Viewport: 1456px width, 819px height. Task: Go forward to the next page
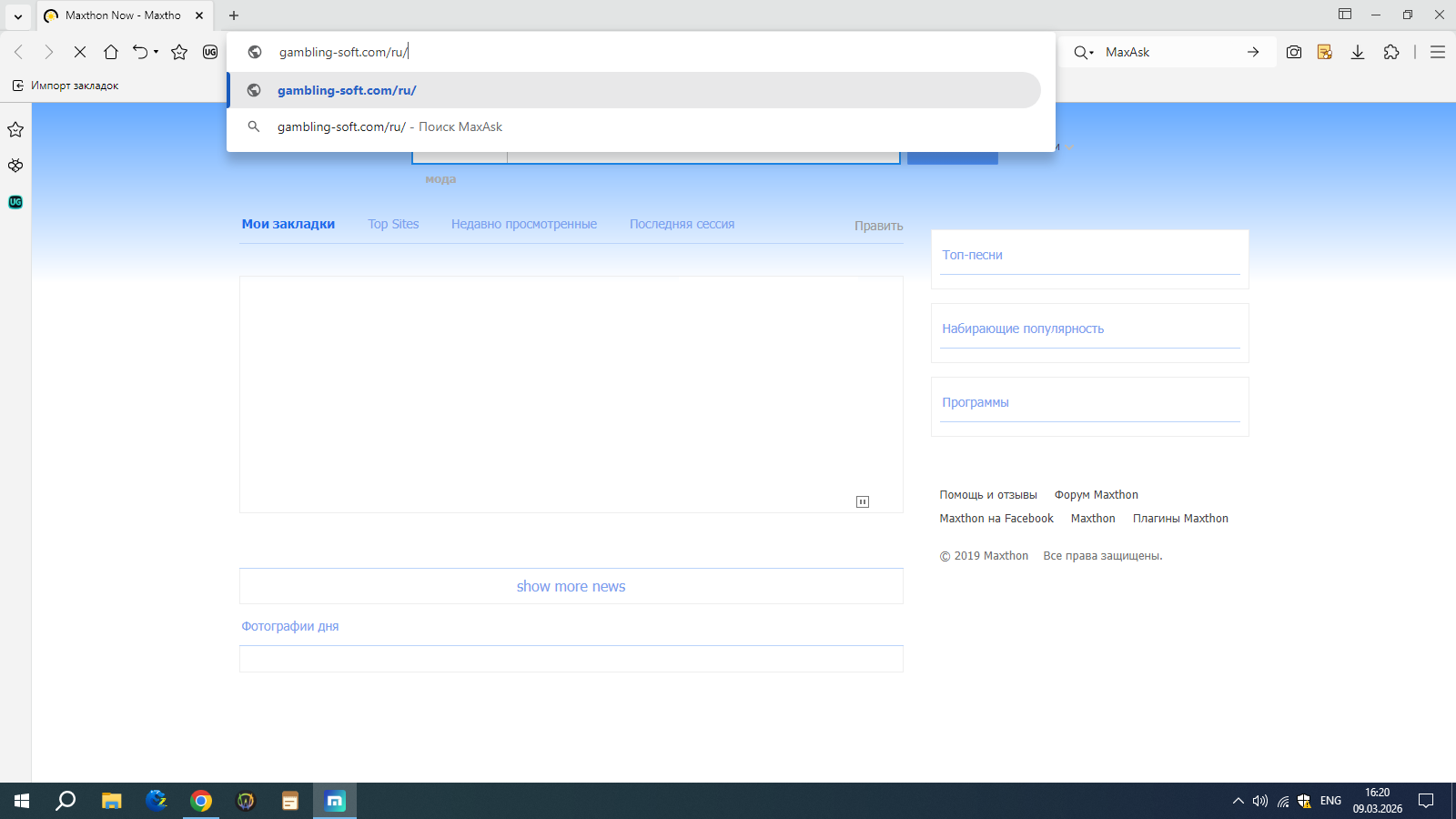[49, 52]
